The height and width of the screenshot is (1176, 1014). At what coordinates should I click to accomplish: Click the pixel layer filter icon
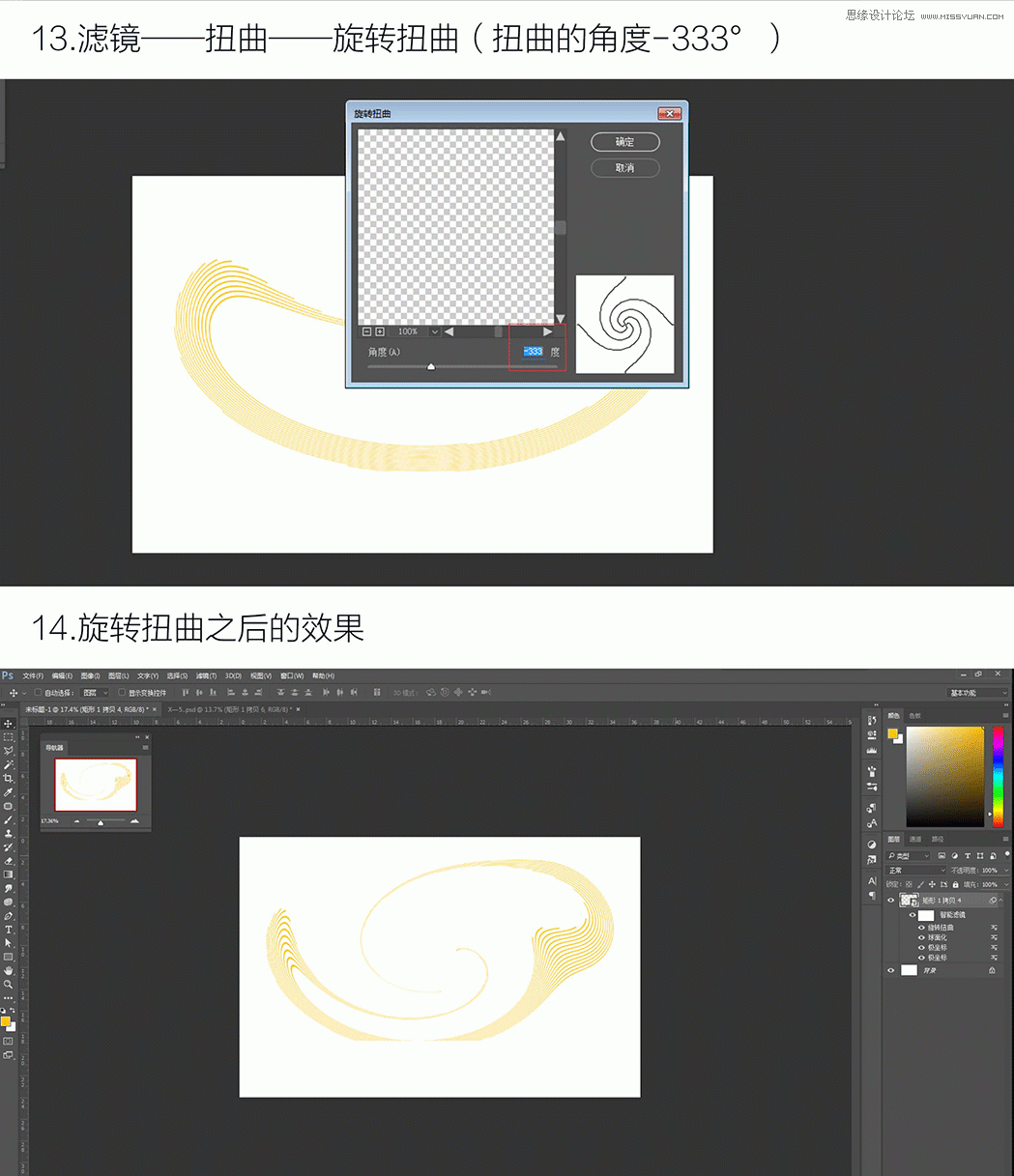coord(942,856)
